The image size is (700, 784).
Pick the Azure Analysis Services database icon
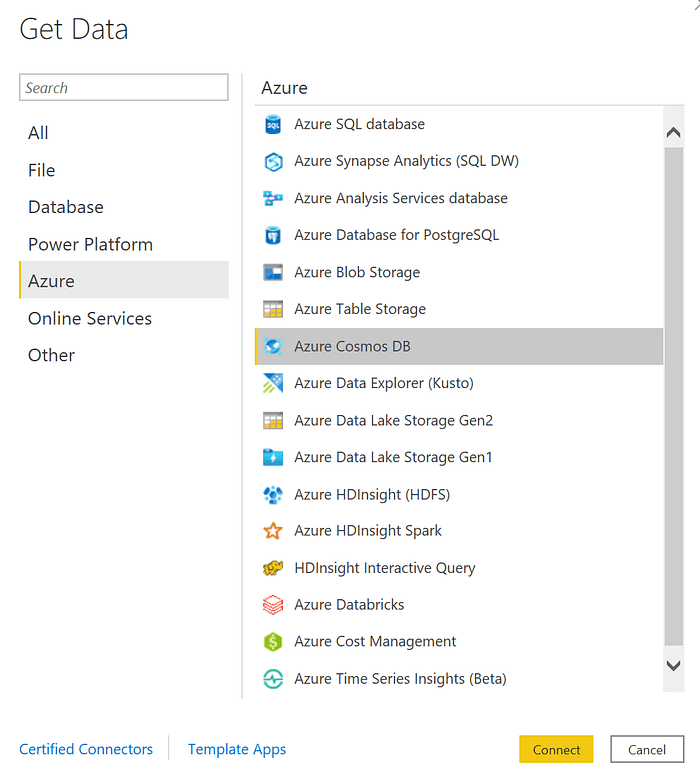coord(273,198)
